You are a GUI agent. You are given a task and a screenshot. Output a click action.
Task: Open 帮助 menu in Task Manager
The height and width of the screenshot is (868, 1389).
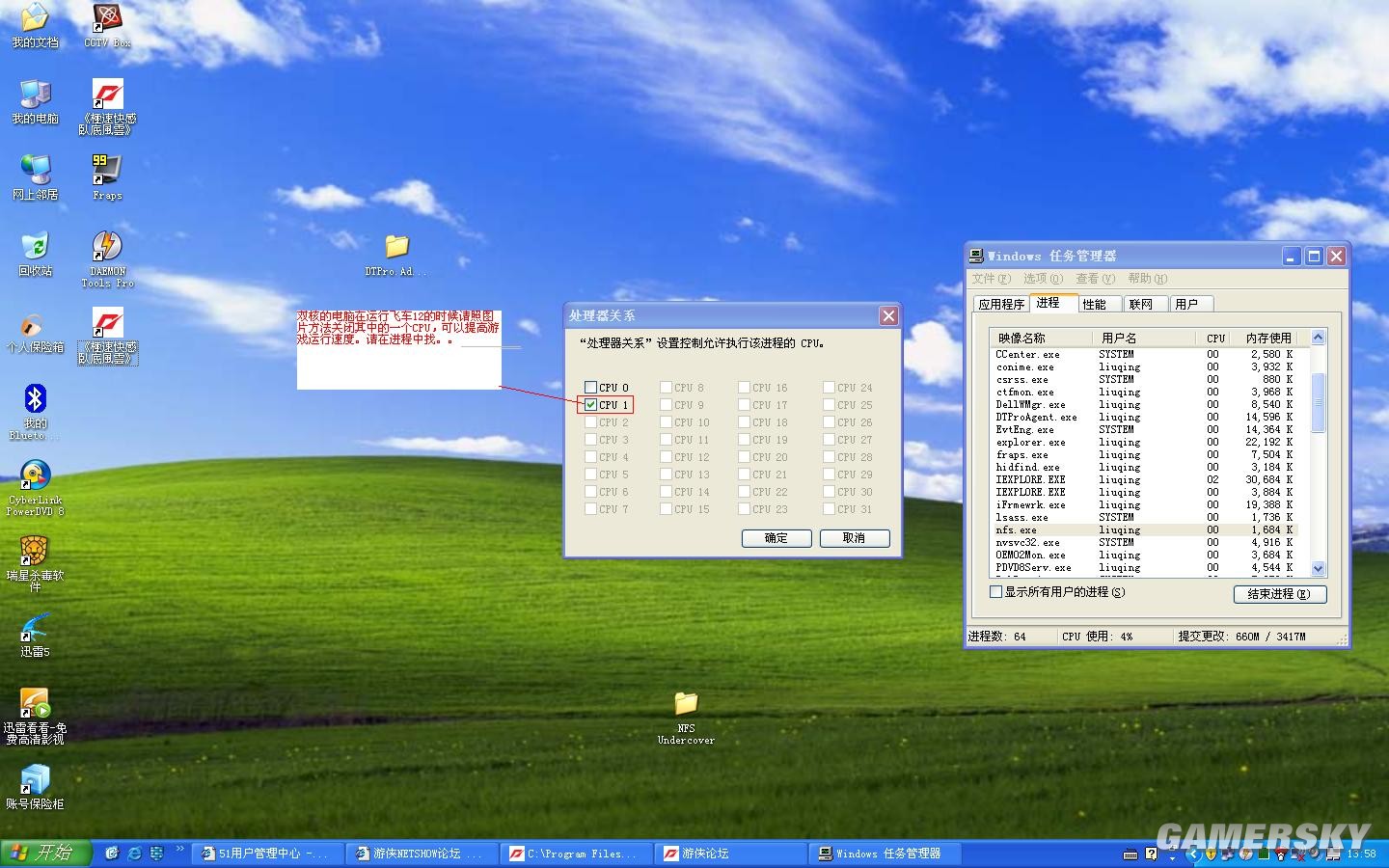click(x=1148, y=279)
